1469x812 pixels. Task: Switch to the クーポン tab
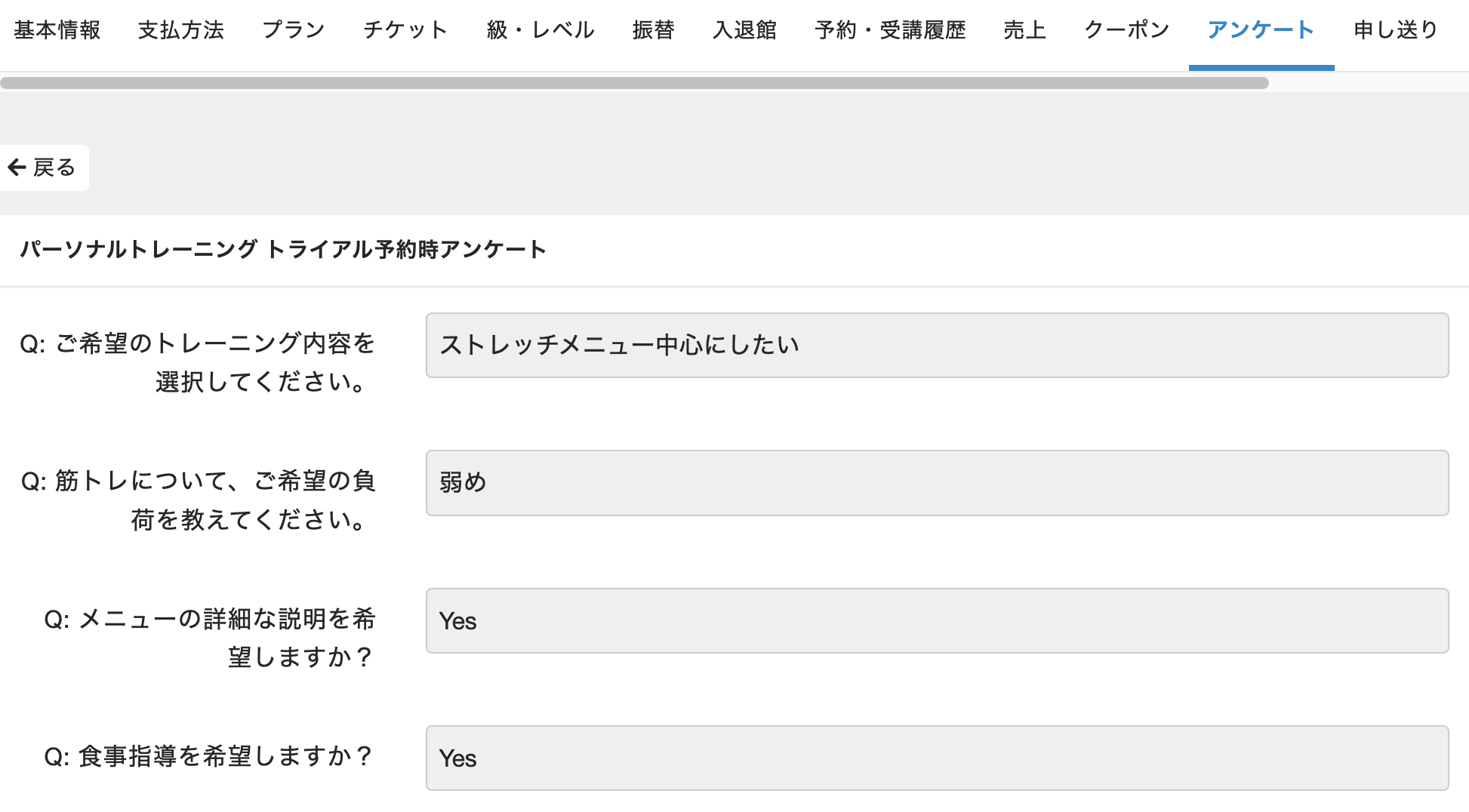pyautogui.click(x=1127, y=30)
